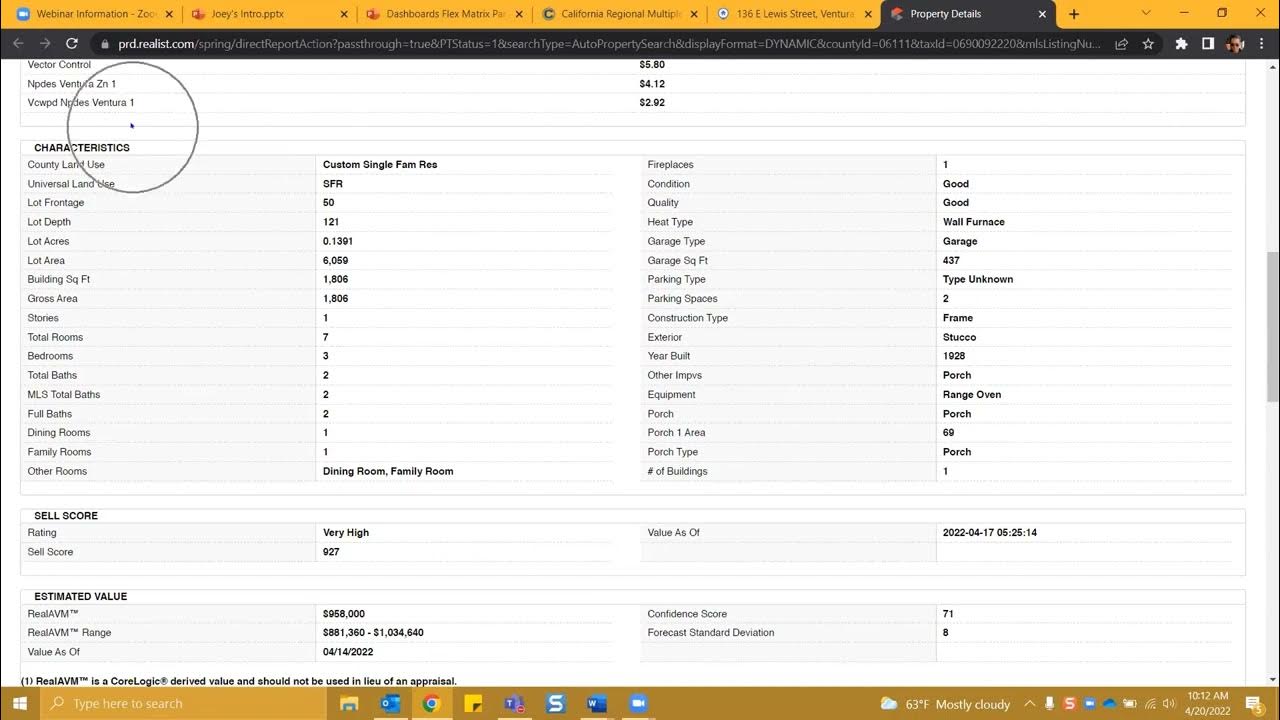Image resolution: width=1280 pixels, height=720 pixels.
Task: Select the Lot Area value 6,059
Action: coord(336,261)
